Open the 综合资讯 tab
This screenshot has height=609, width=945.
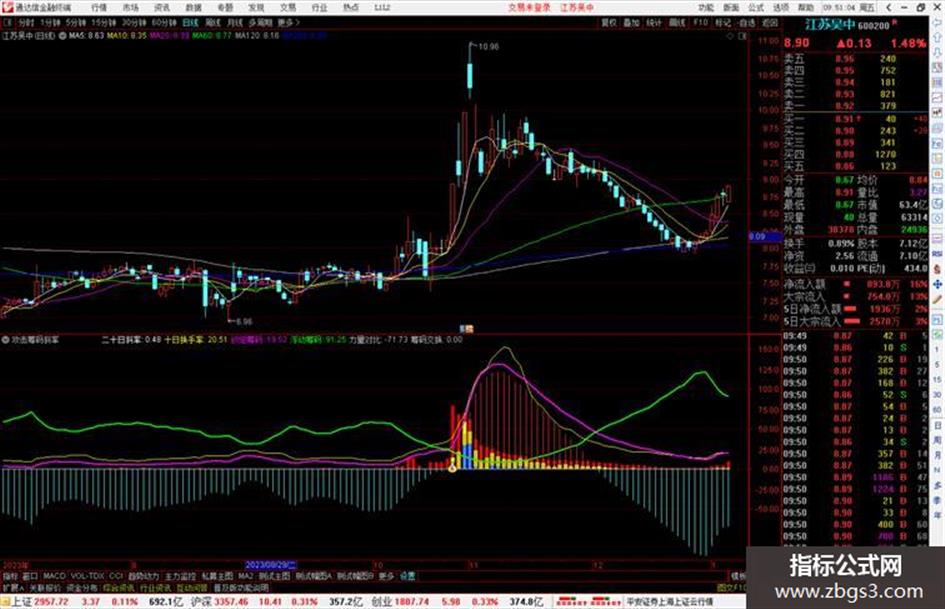[x=119, y=588]
